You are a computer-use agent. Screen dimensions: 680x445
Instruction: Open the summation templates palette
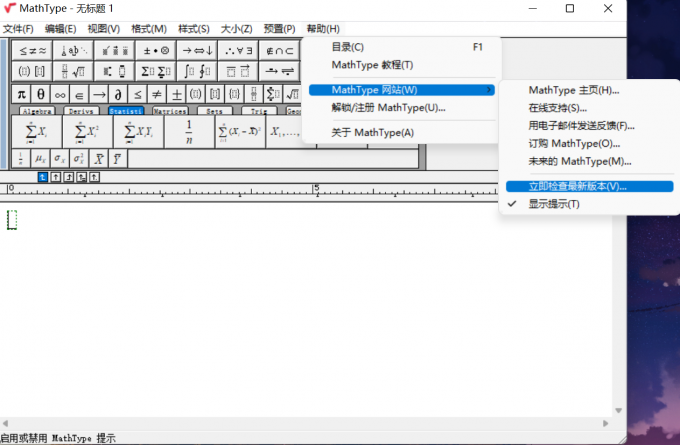[x=156, y=71]
